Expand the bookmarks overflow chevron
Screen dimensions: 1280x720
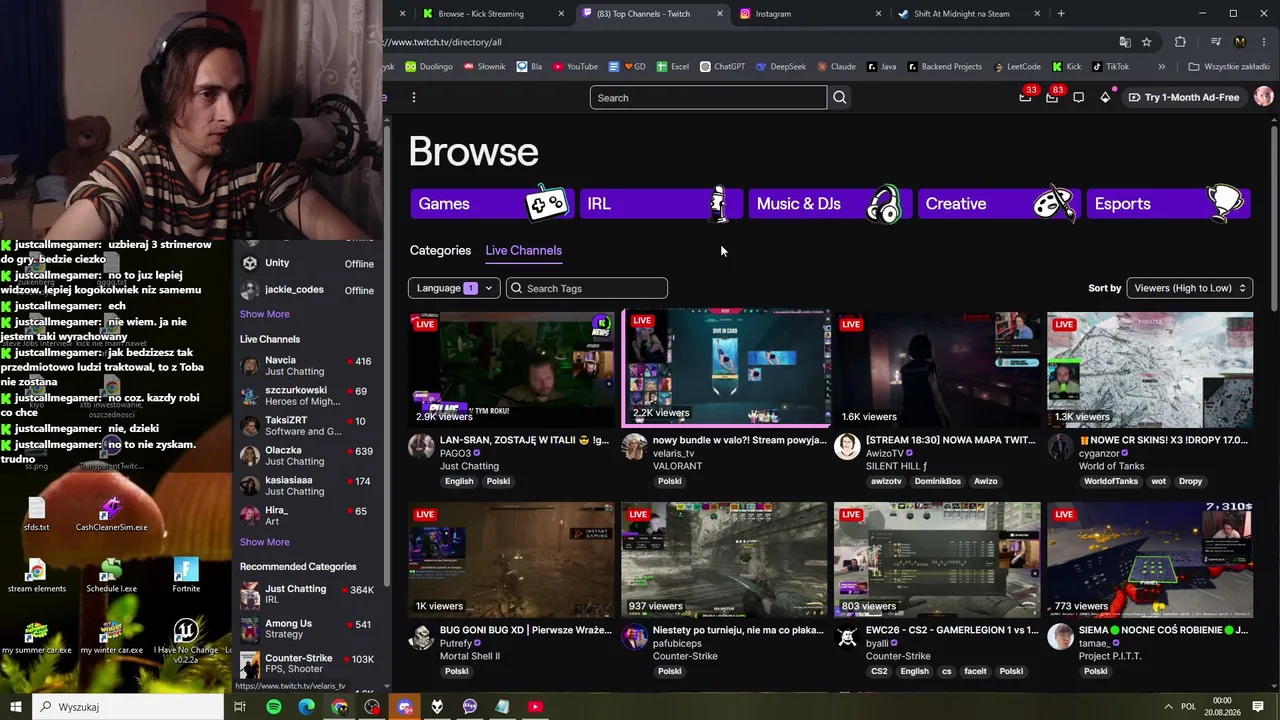(1161, 67)
